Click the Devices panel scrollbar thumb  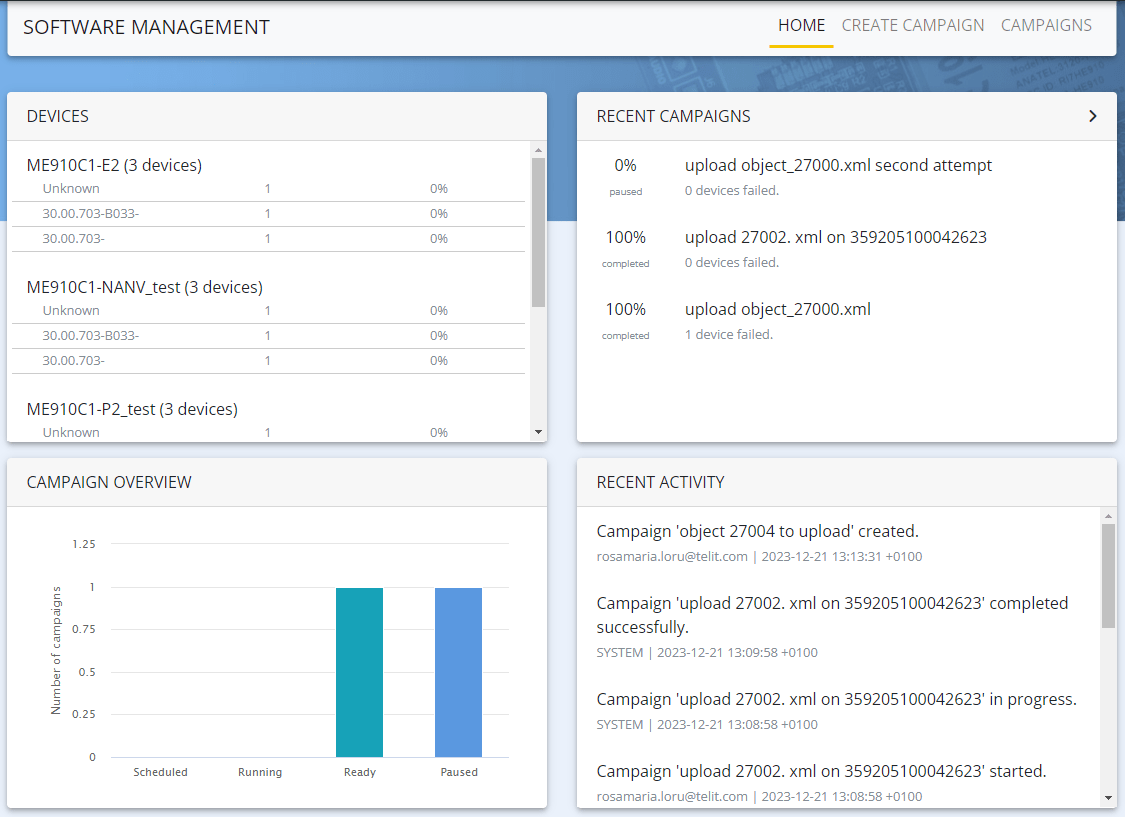(538, 232)
